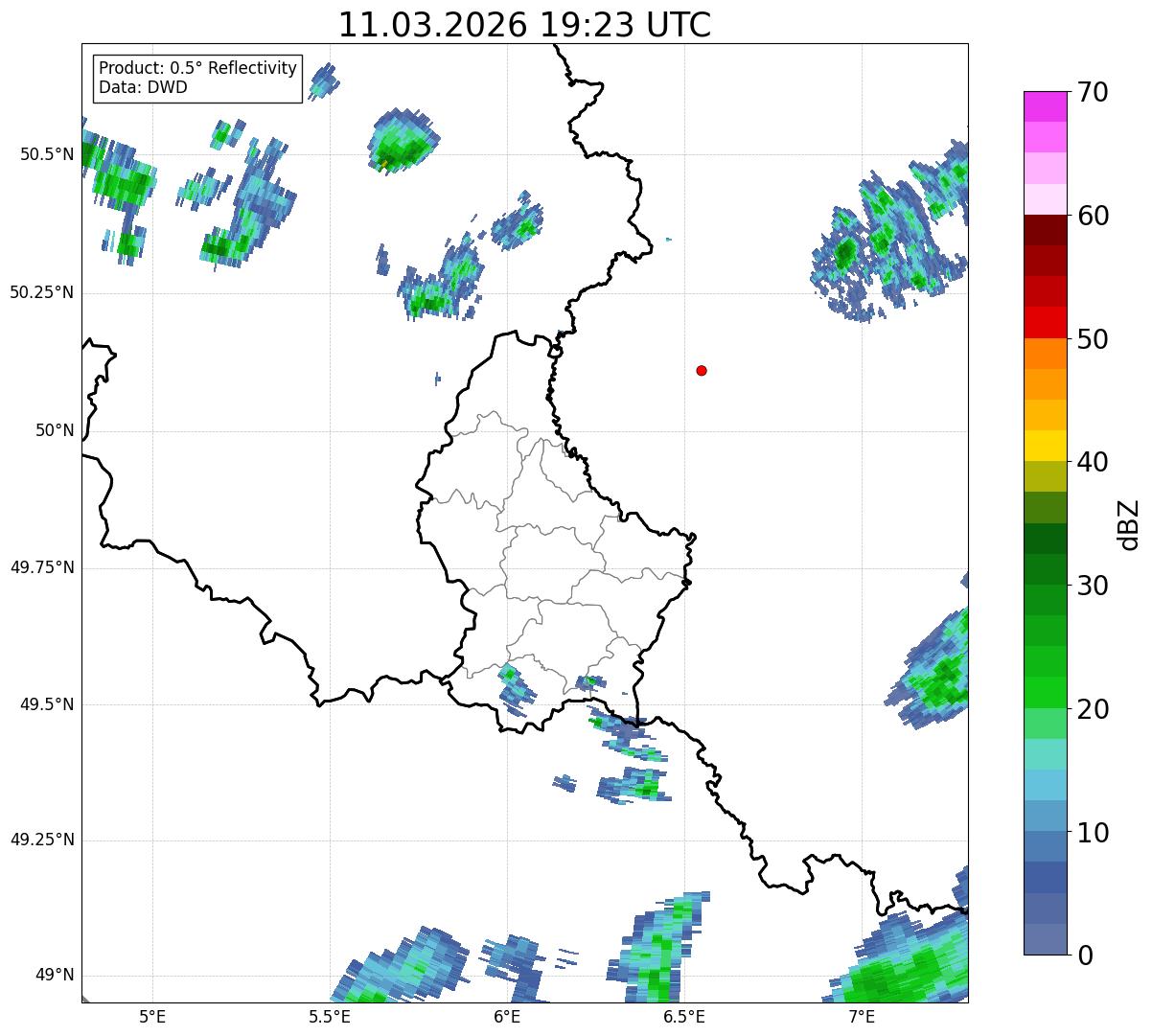Click the yellow 41 dBZ colorbar swatch

tap(1045, 446)
